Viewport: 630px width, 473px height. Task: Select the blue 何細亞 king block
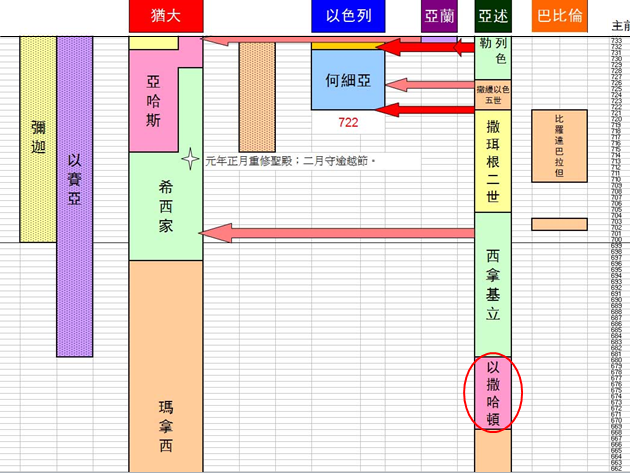[x=348, y=80]
